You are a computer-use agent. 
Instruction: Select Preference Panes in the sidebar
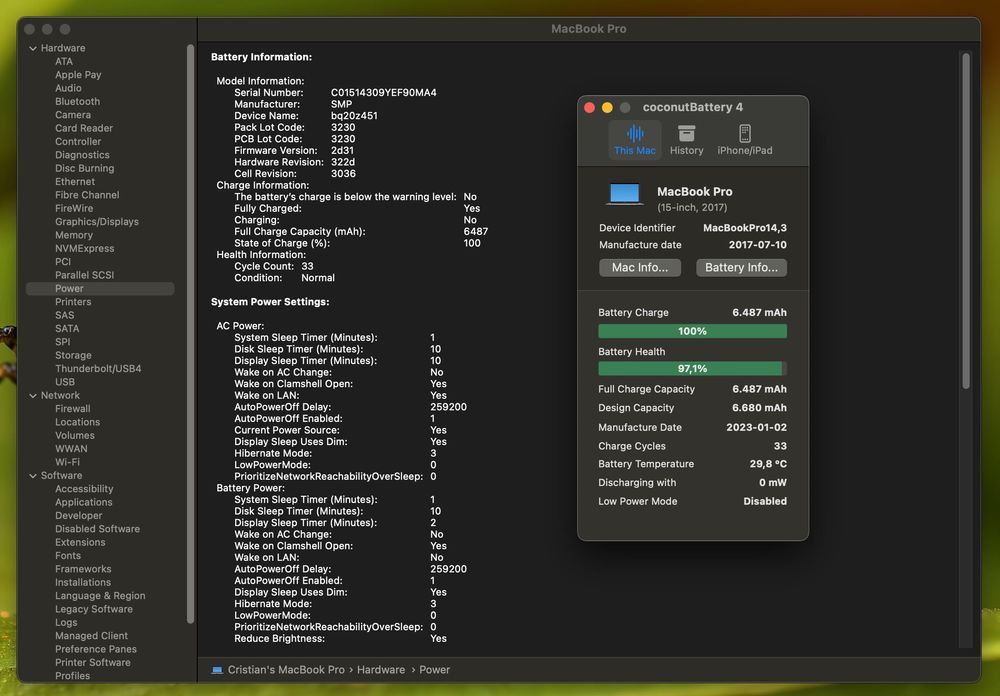[x=96, y=650]
